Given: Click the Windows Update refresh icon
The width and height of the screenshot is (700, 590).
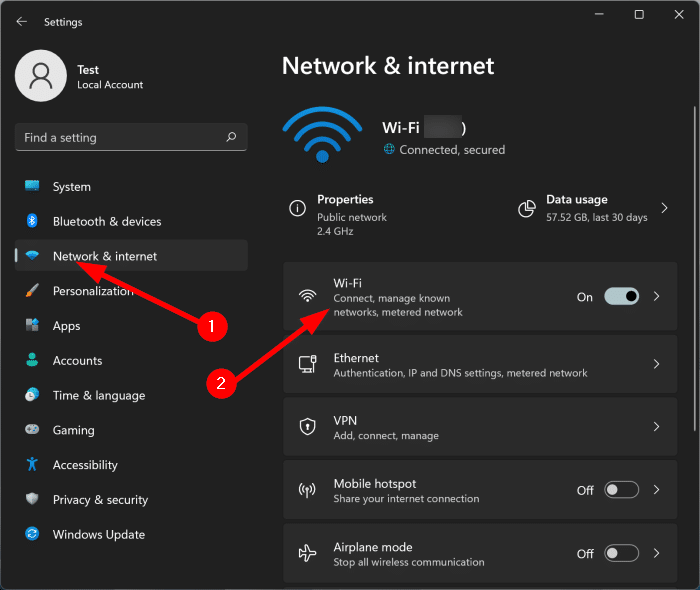Looking at the screenshot, I should click(32, 534).
